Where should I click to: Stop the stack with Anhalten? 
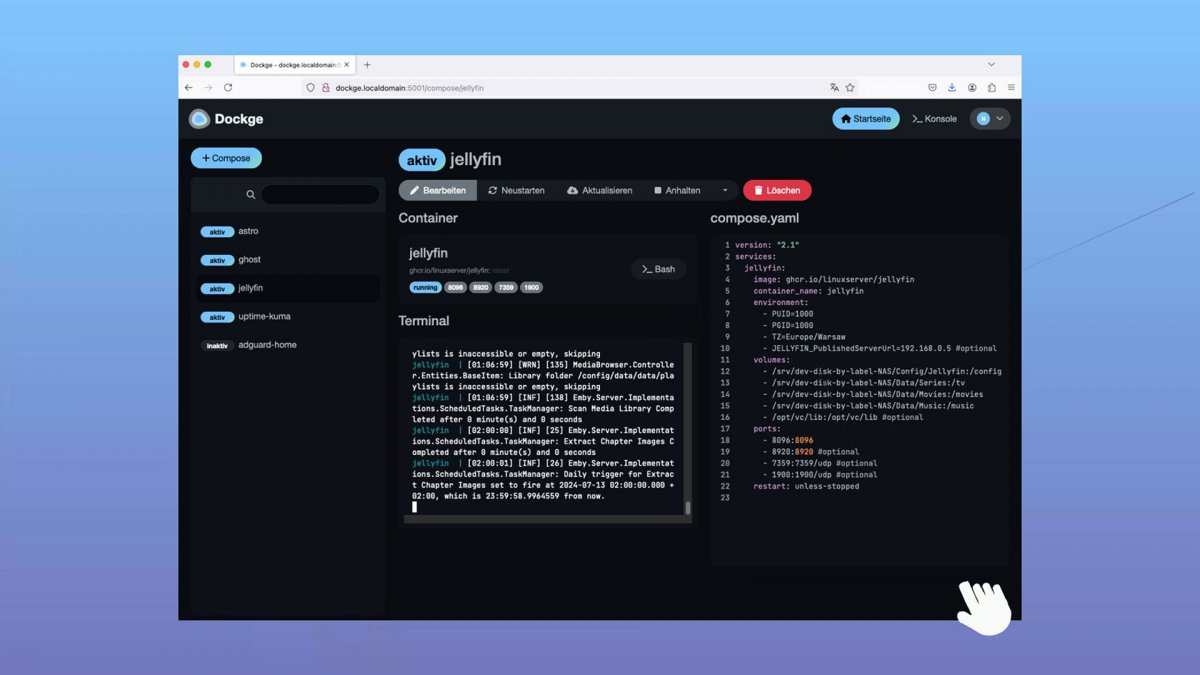click(x=677, y=190)
